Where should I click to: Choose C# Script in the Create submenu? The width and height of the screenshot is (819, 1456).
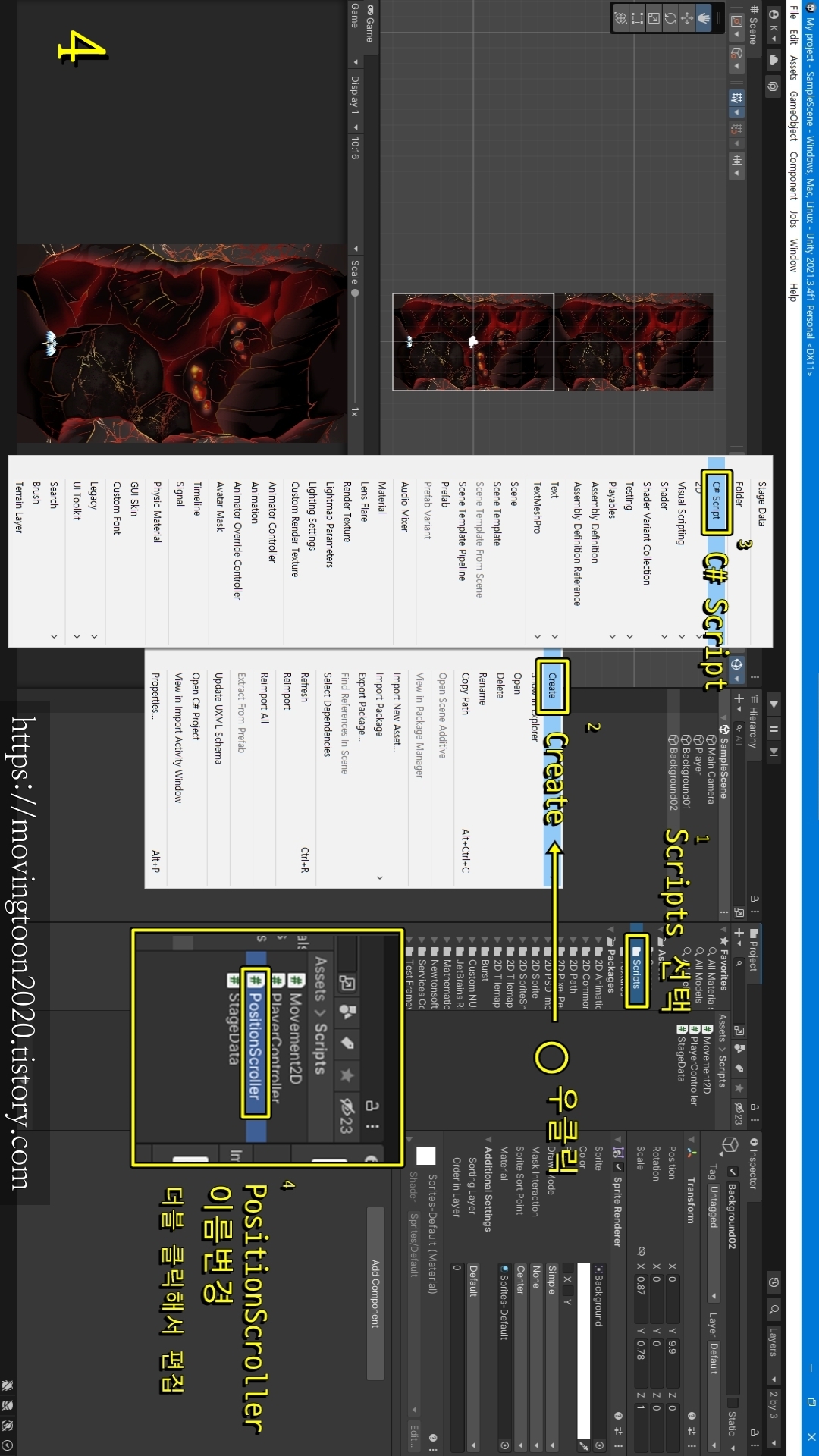(715, 502)
